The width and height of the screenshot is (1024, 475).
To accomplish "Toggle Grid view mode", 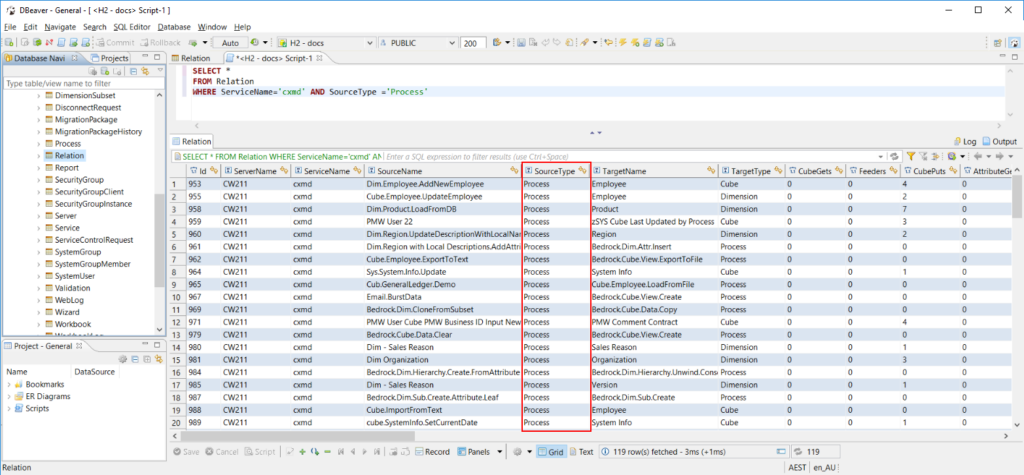I will click(553, 452).
